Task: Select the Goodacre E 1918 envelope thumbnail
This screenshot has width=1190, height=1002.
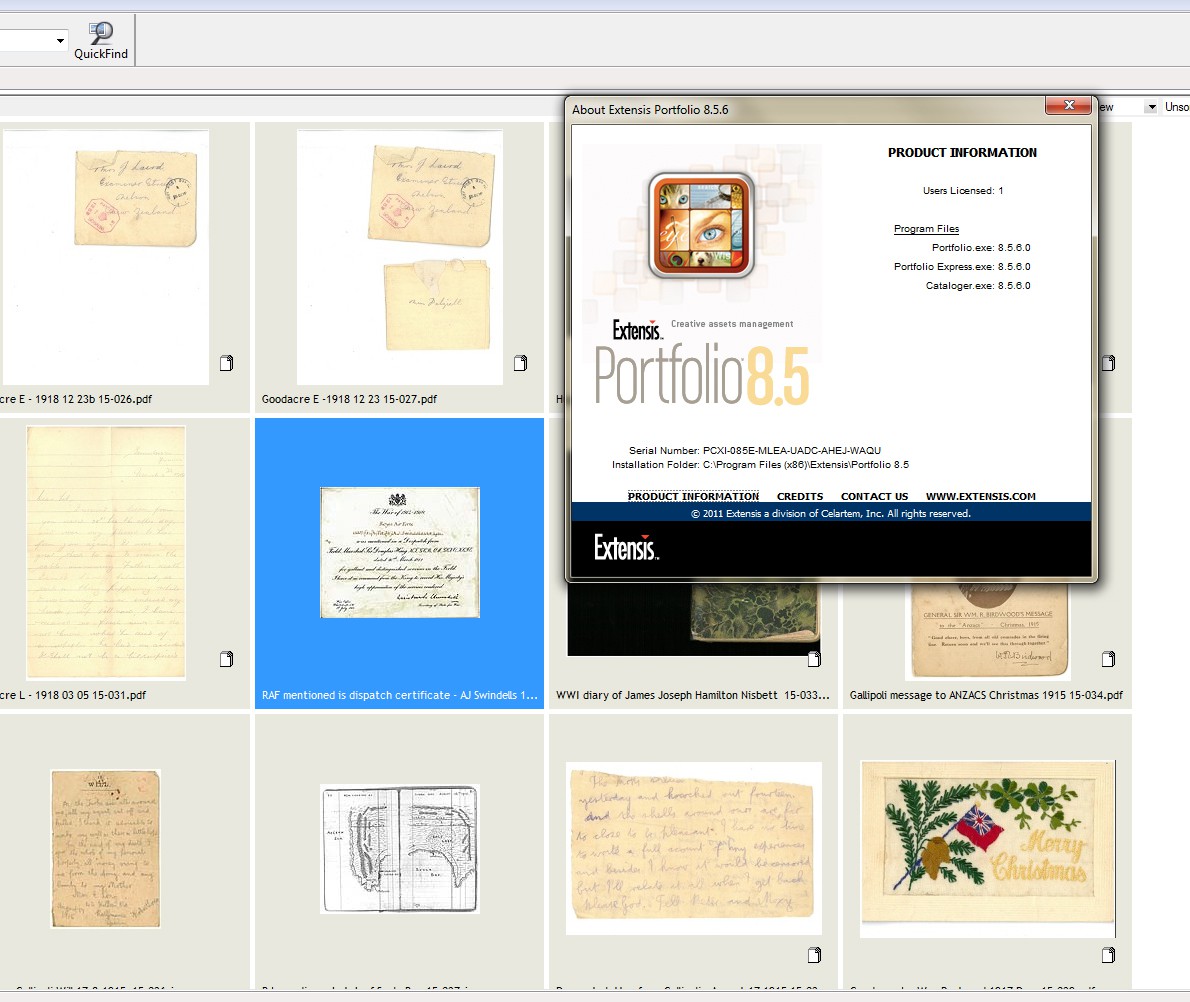Action: click(399, 255)
